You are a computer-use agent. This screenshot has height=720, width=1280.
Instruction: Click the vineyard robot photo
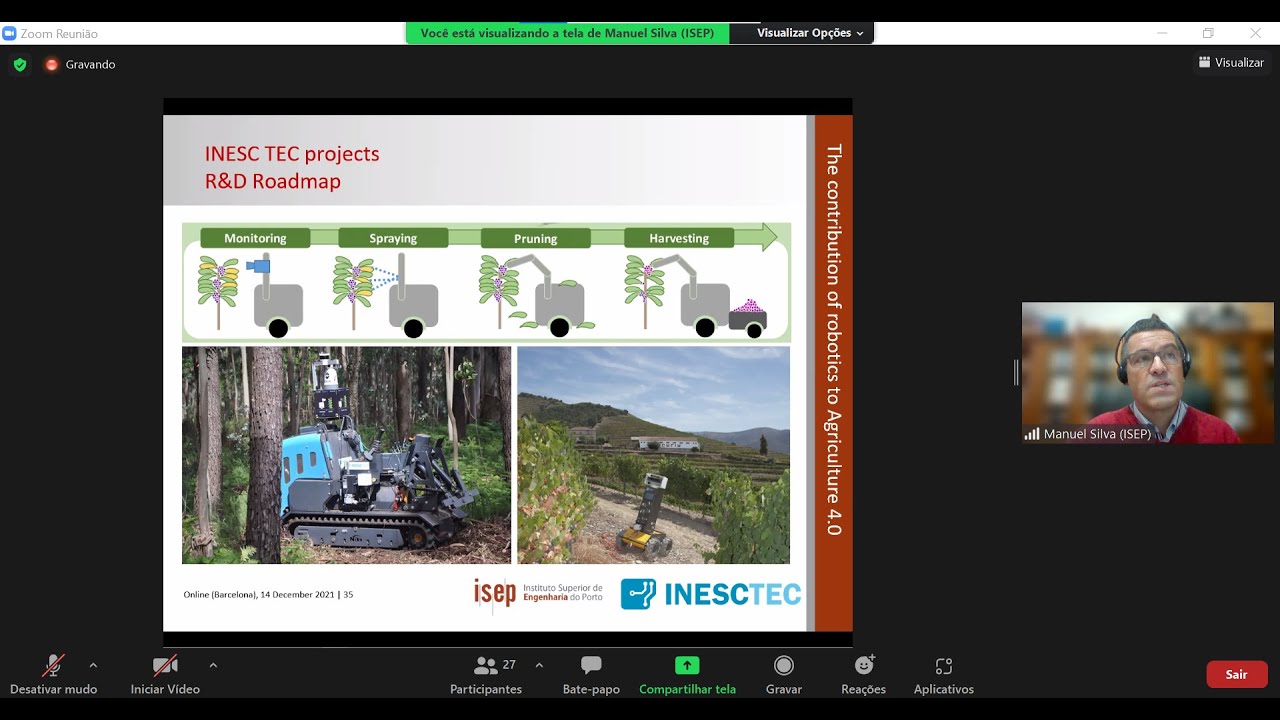point(653,455)
